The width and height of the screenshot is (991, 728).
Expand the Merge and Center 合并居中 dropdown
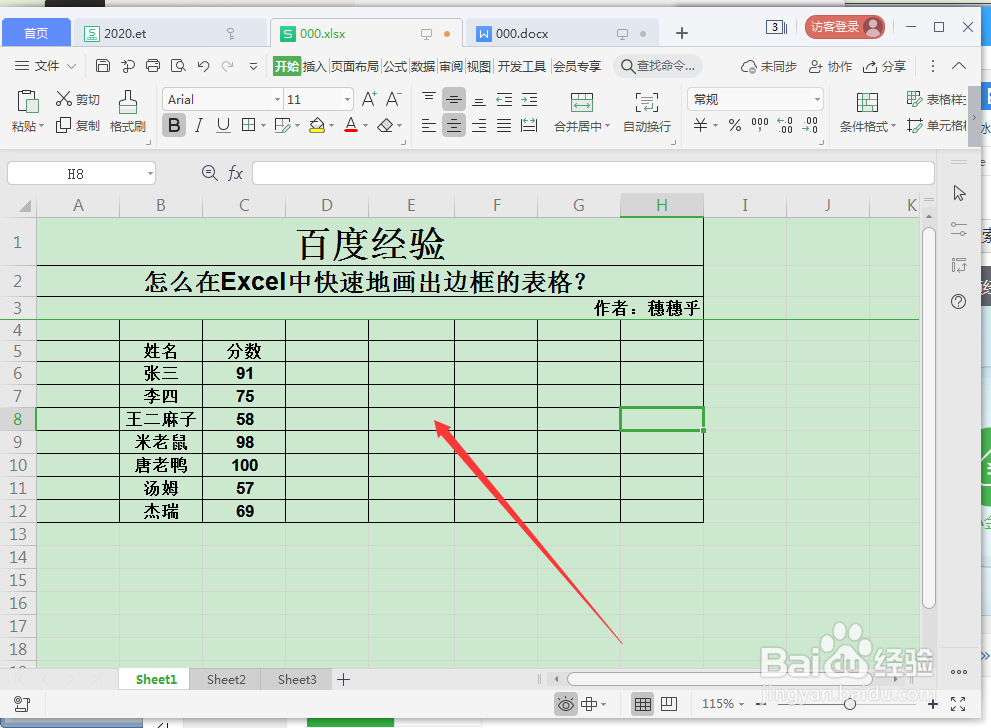click(607, 126)
